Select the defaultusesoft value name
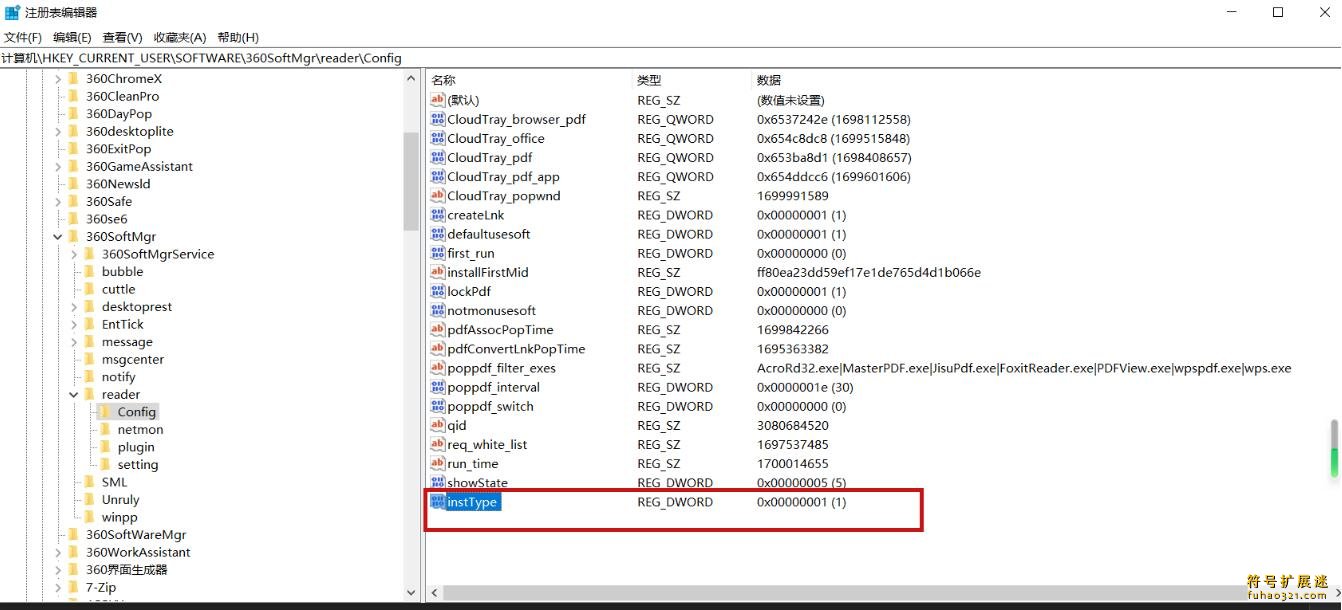This screenshot has width=1342, height=610. coord(488,234)
